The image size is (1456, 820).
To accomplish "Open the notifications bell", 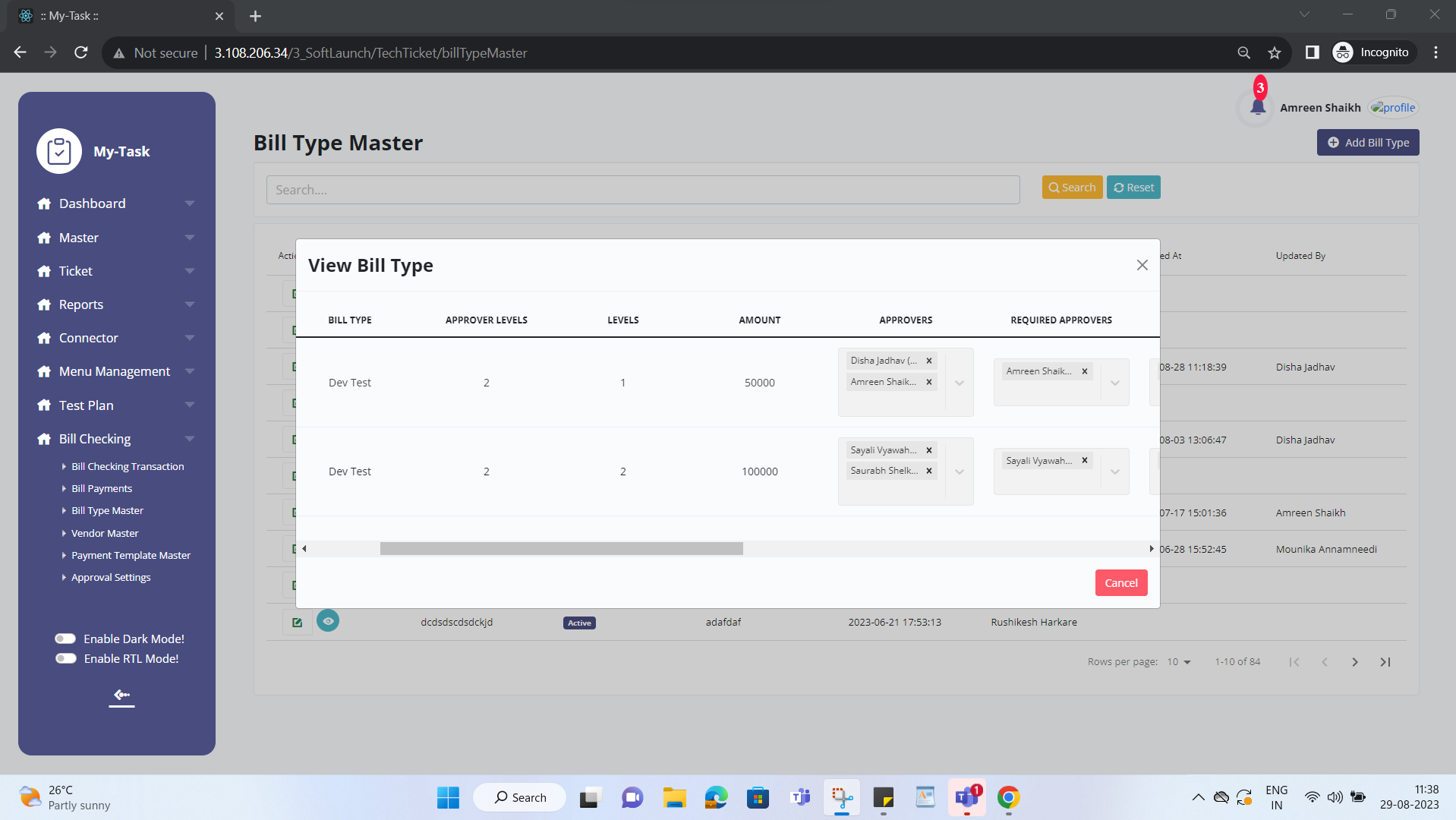I will (1257, 107).
